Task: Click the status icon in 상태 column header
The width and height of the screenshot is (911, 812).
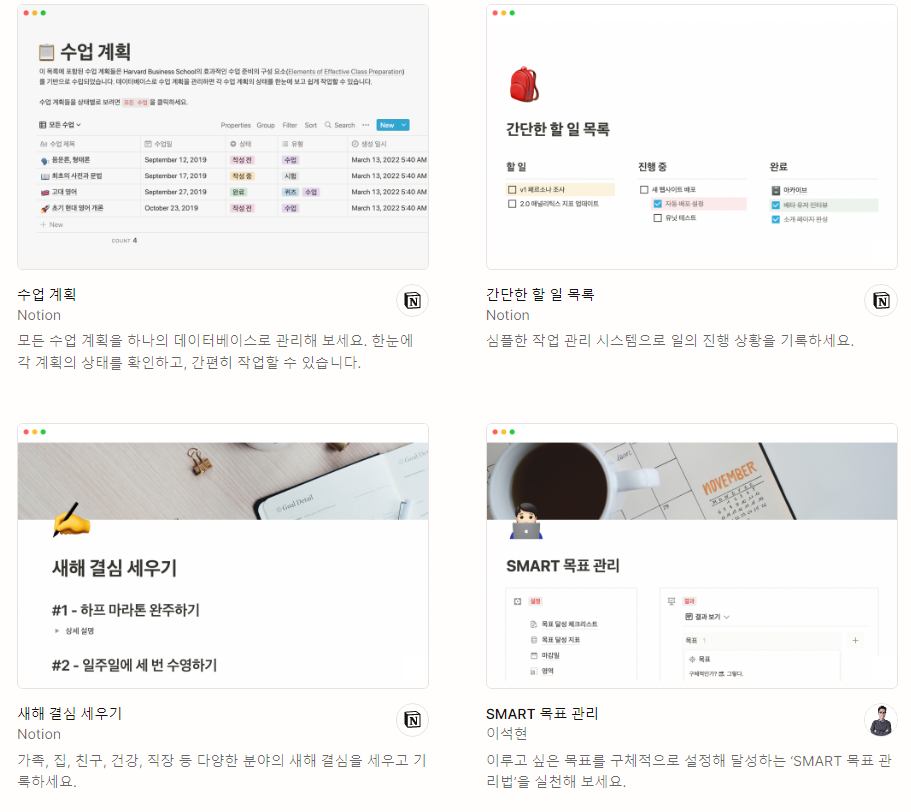Action: (233, 143)
